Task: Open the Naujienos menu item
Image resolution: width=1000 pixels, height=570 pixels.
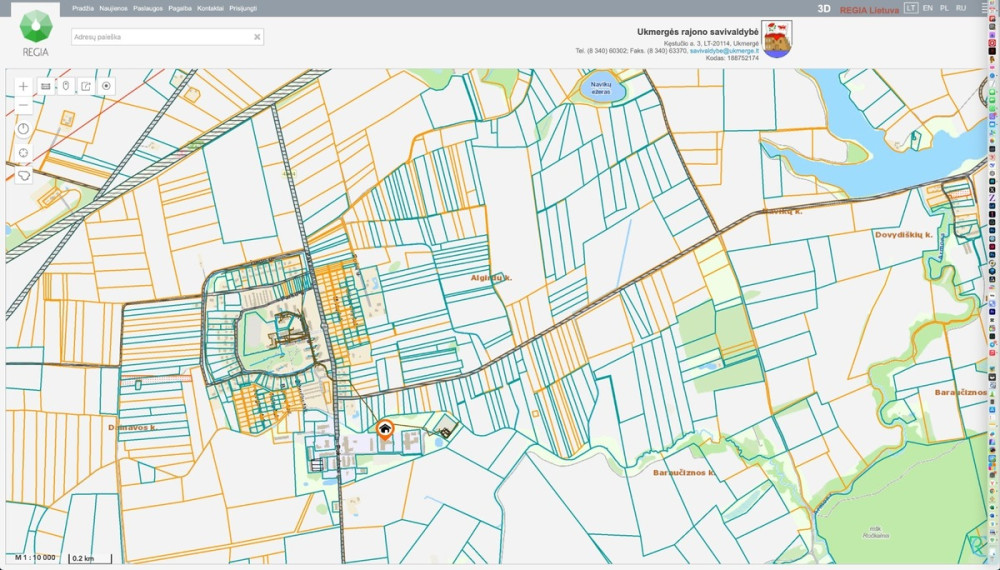Action: pos(114,8)
